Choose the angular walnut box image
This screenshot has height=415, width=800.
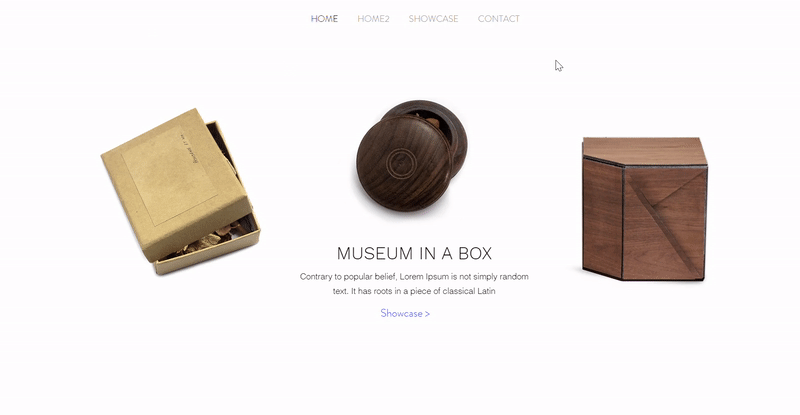(645, 208)
